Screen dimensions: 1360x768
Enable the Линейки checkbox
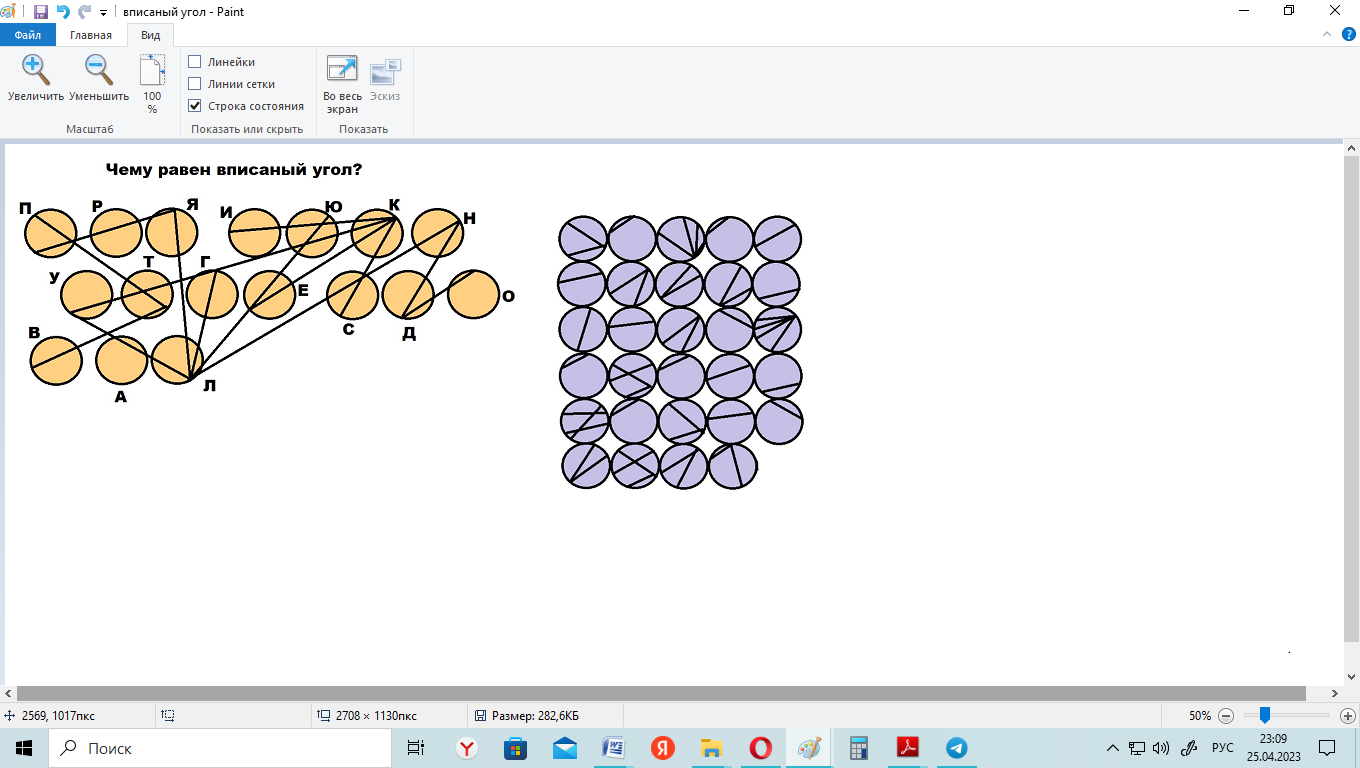[x=195, y=62]
